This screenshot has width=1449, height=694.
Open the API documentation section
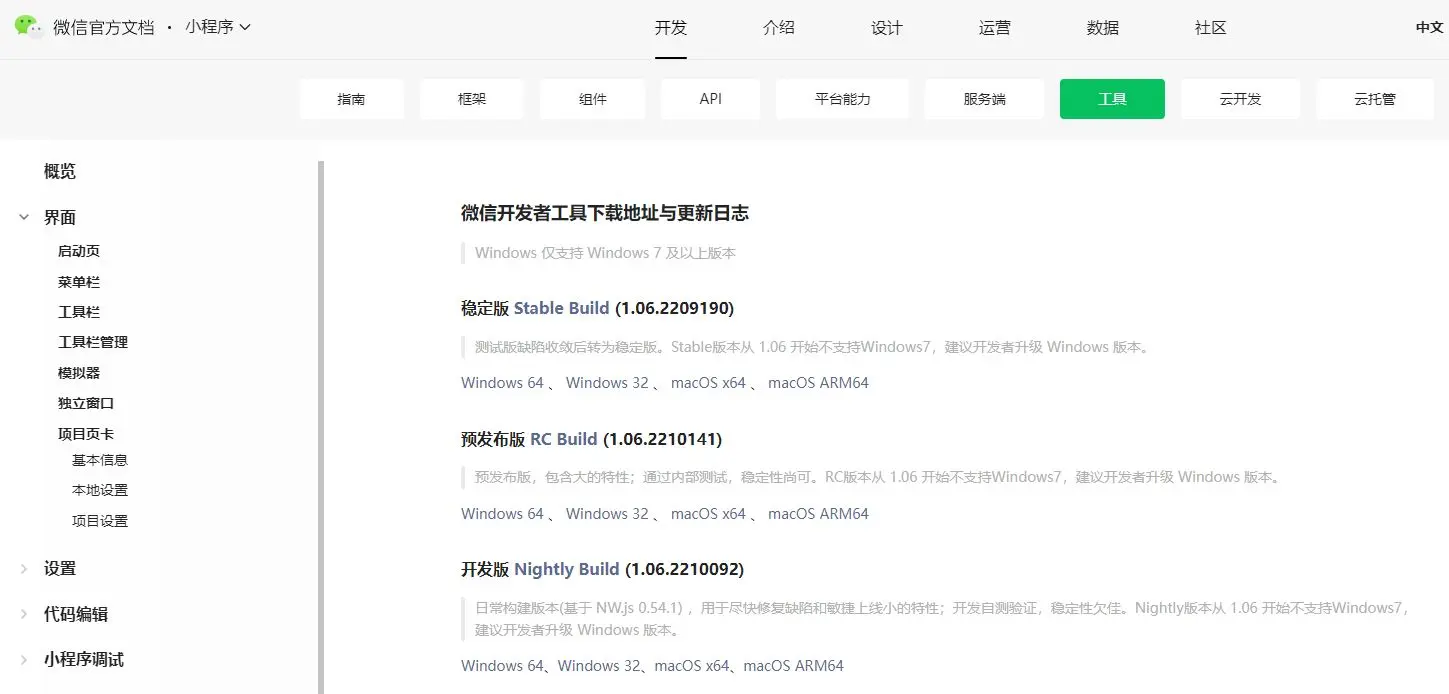710,99
